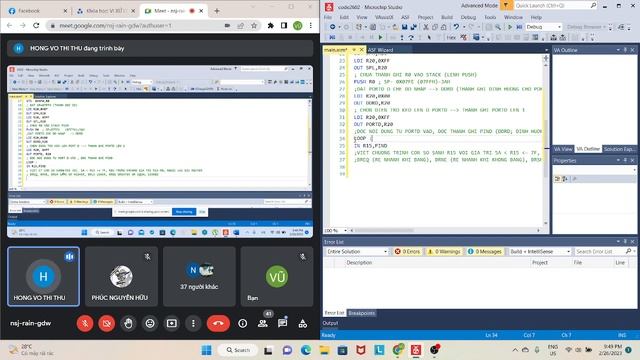640x360 pixels.
Task: Open the chat panel in Meet
Action: tap(282, 323)
